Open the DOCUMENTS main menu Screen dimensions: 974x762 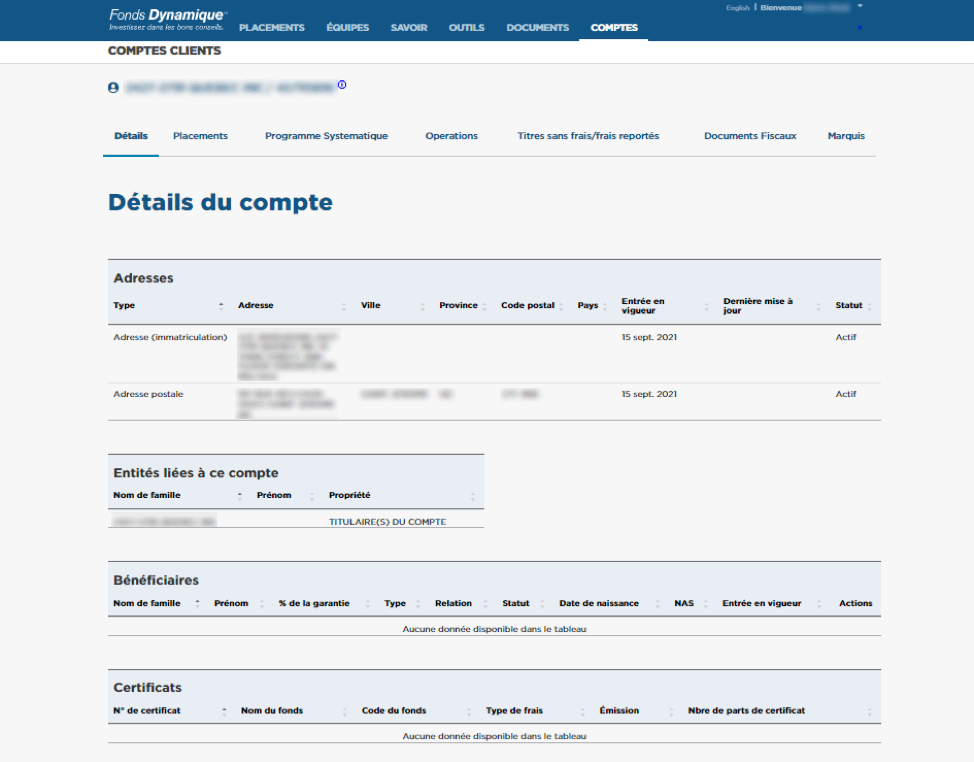click(x=537, y=28)
